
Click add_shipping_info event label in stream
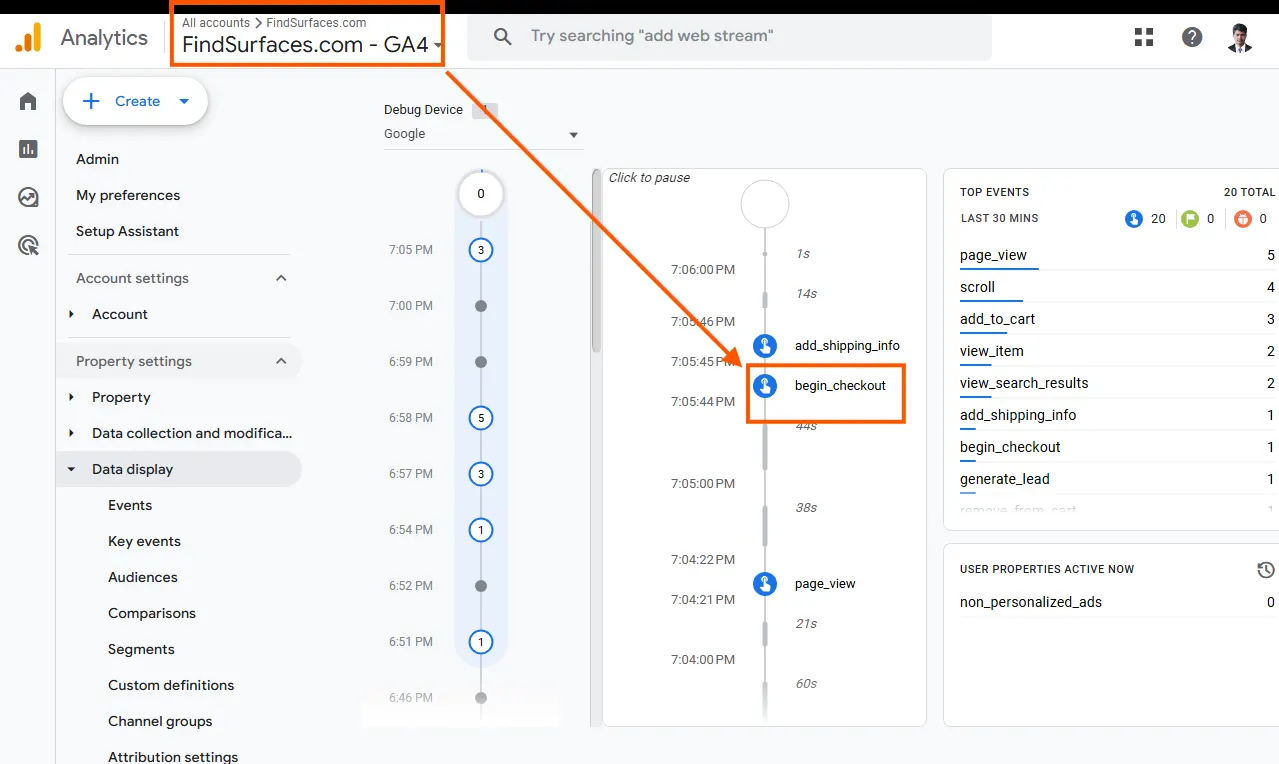(847, 345)
